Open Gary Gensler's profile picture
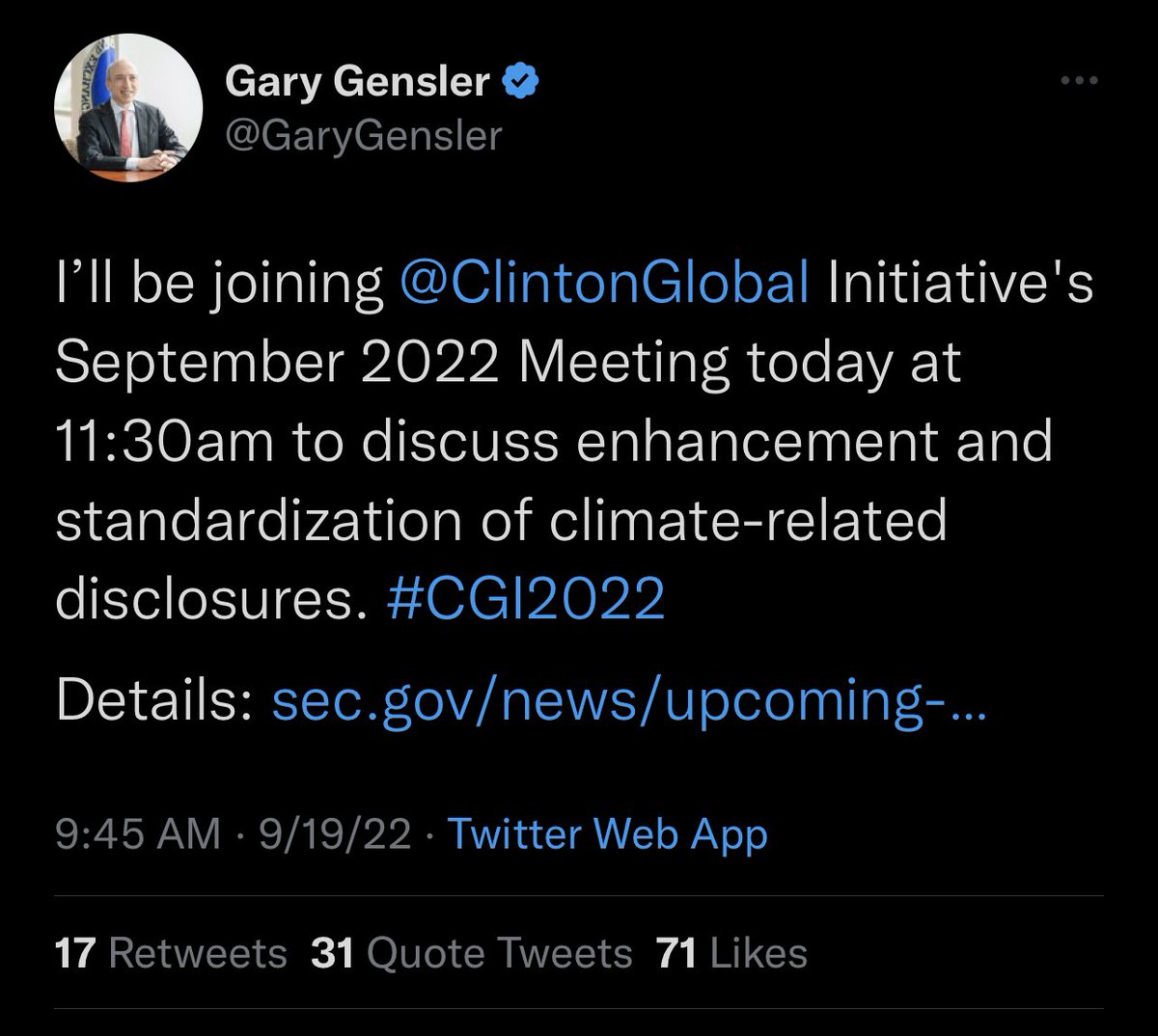1158x1036 pixels. point(128,112)
